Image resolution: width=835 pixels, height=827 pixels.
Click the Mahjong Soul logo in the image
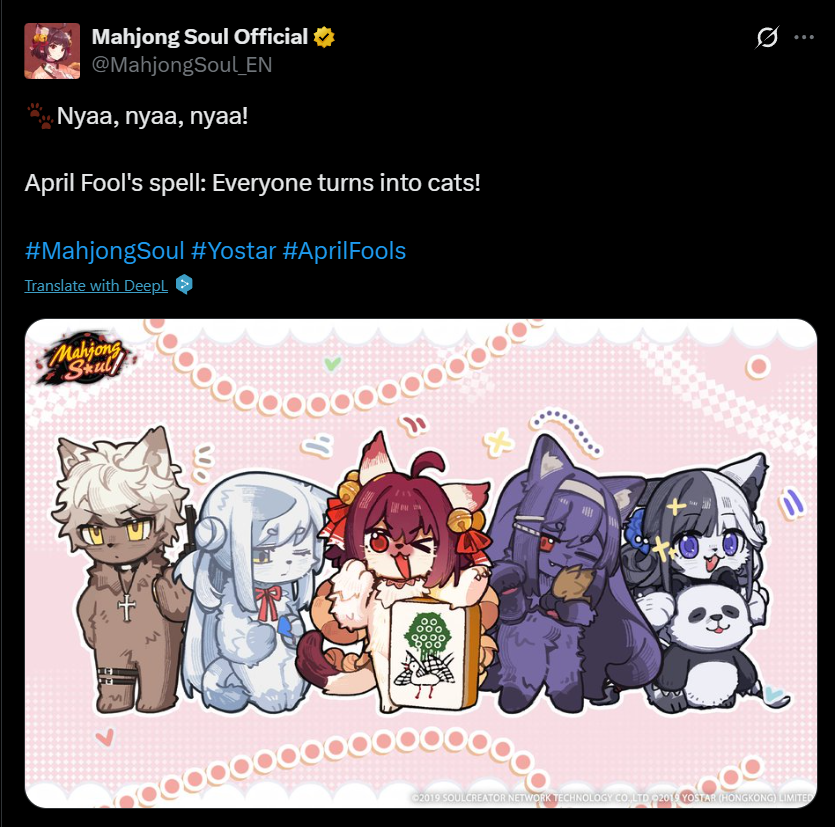[84, 358]
